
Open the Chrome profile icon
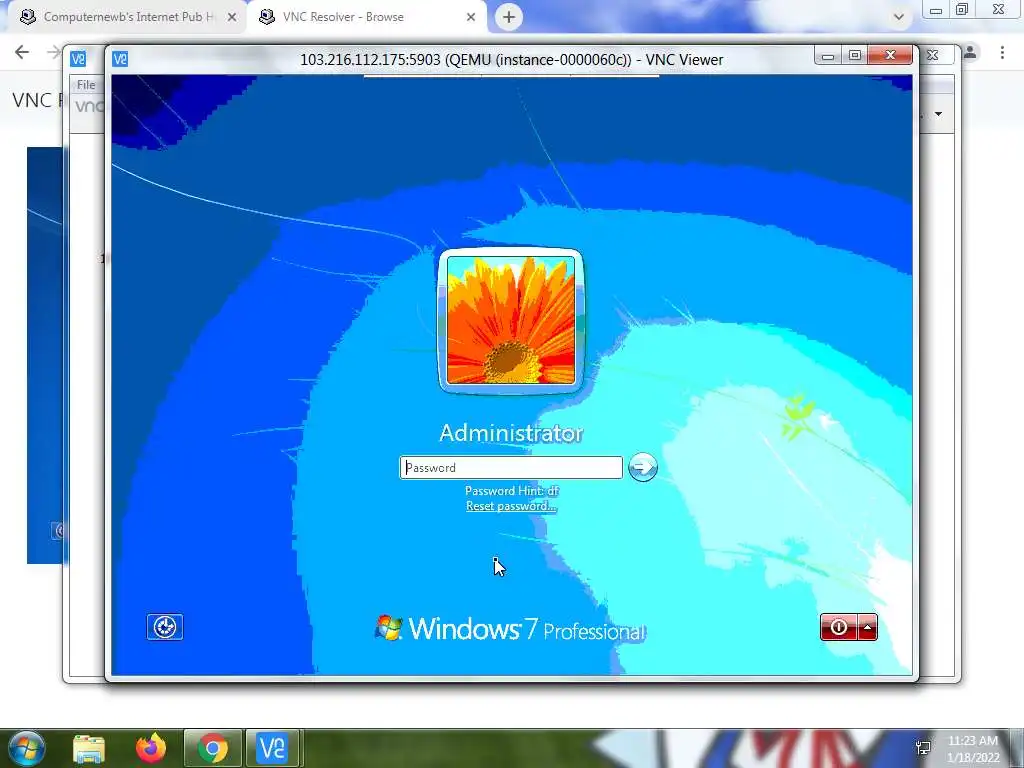coord(970,52)
